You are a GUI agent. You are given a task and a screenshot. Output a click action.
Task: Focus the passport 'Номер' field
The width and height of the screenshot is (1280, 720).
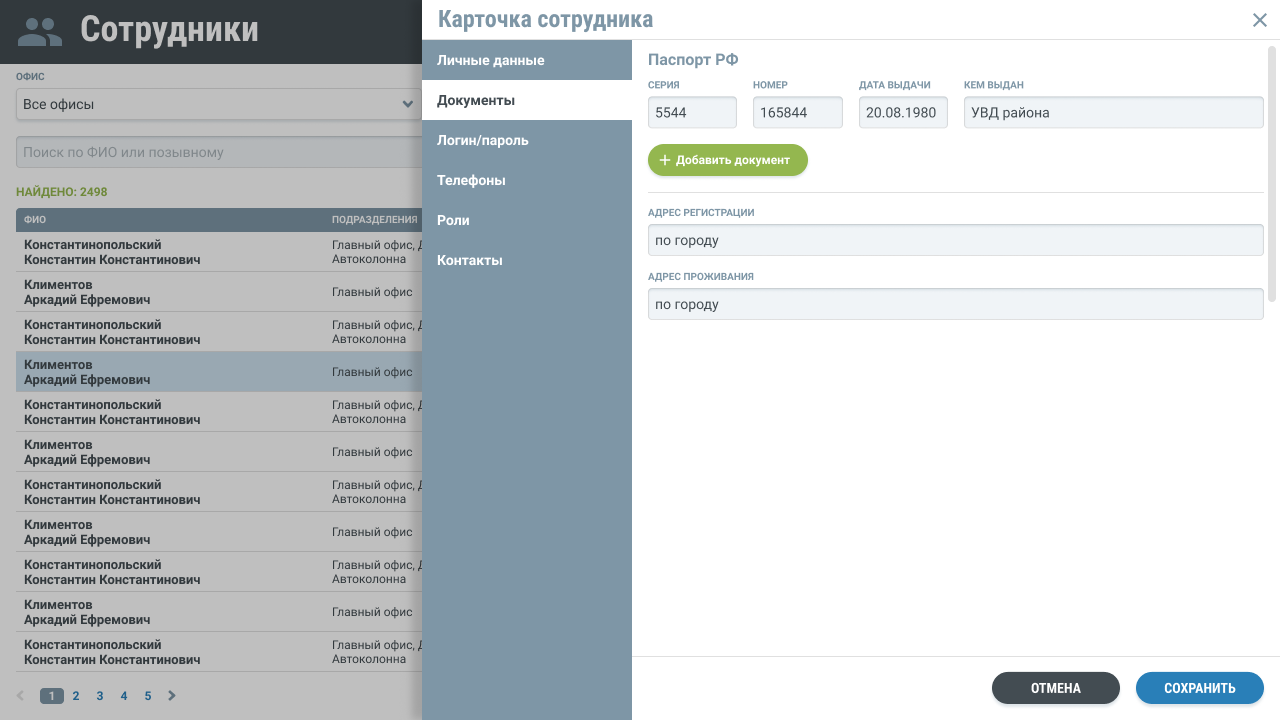pos(797,113)
